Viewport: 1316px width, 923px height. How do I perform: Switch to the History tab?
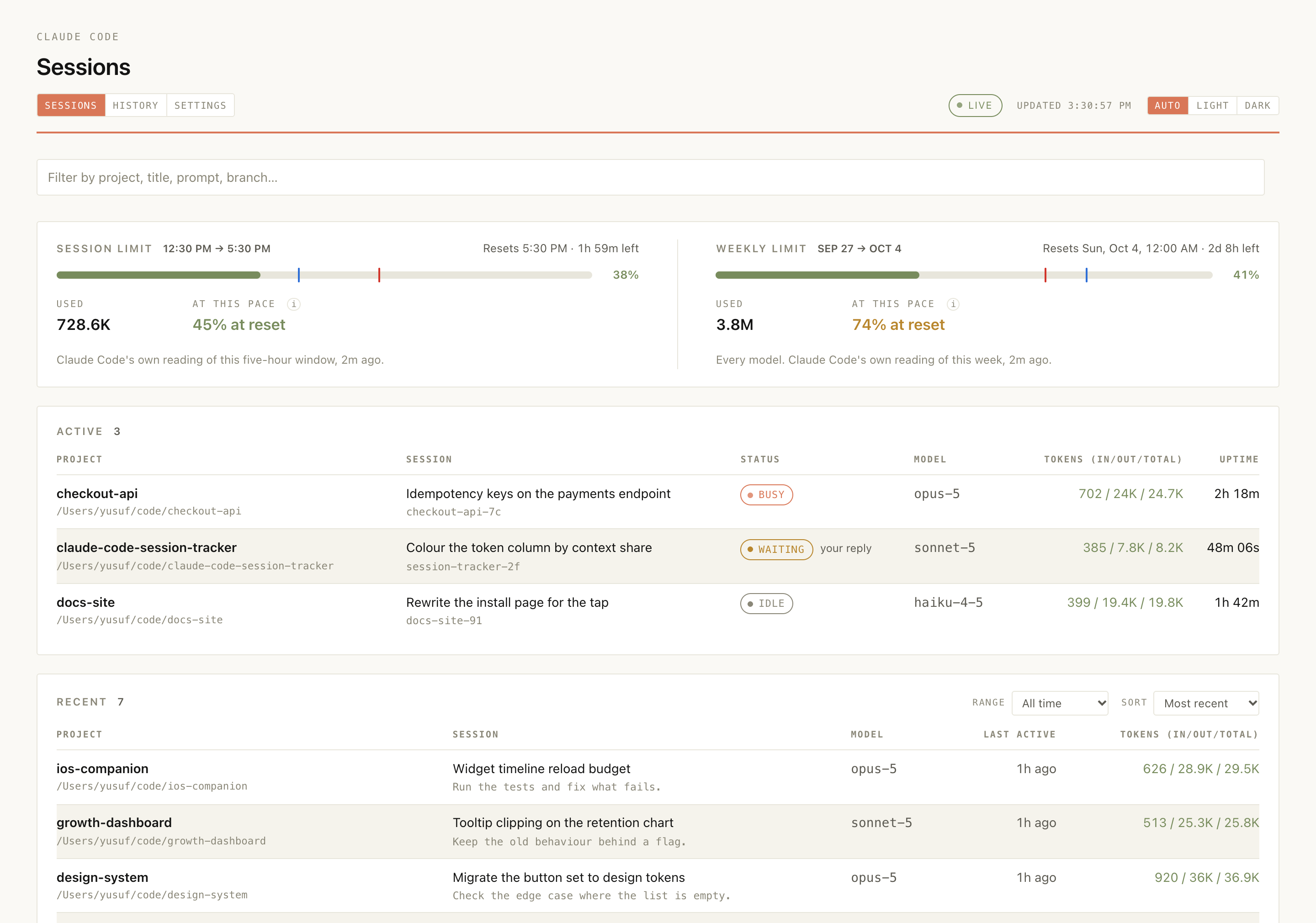click(x=136, y=106)
